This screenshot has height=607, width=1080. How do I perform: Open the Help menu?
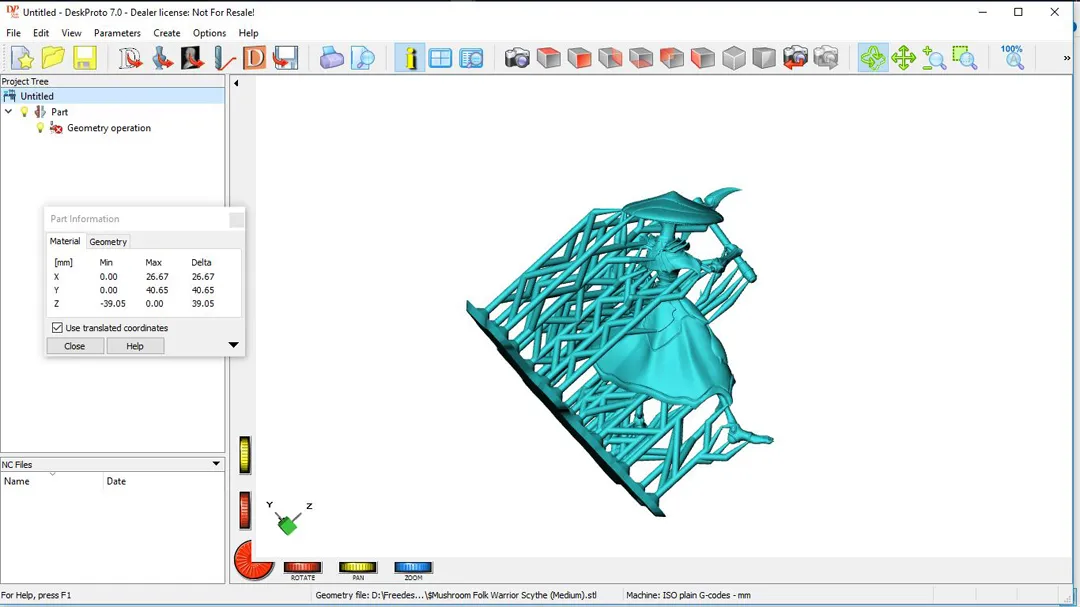pos(249,33)
